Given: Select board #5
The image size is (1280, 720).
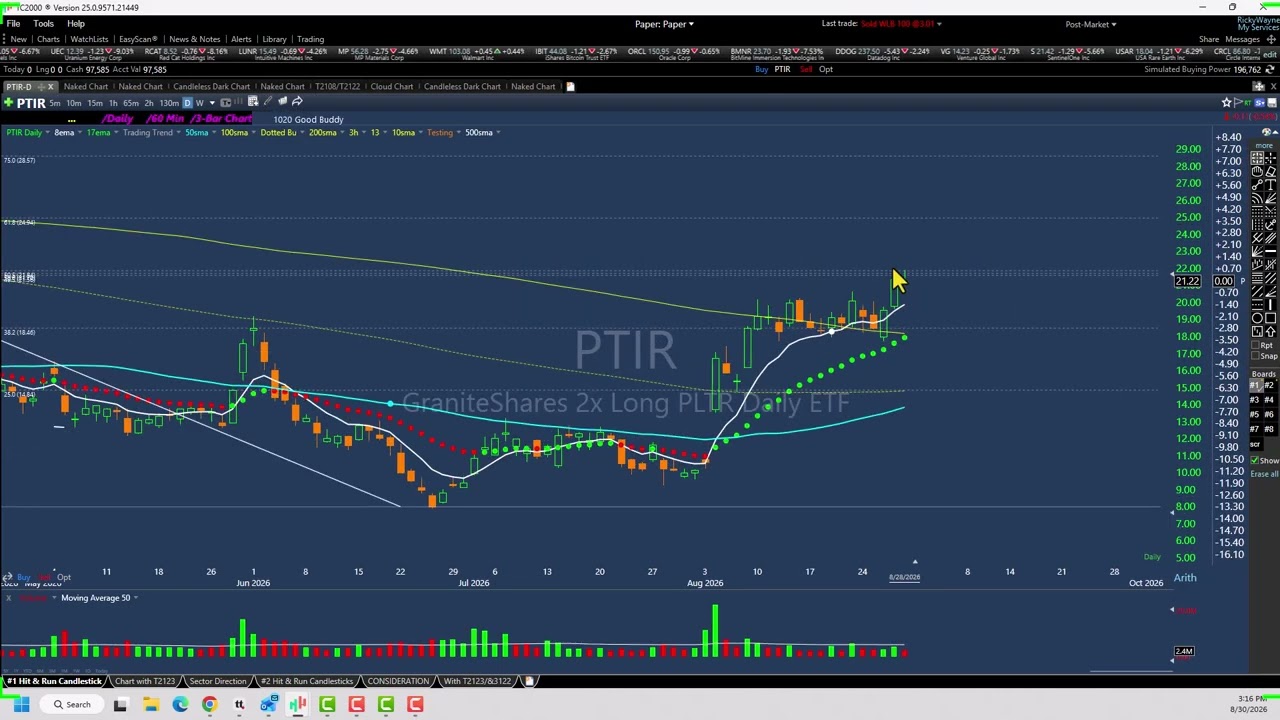Looking at the screenshot, I should [1255, 414].
